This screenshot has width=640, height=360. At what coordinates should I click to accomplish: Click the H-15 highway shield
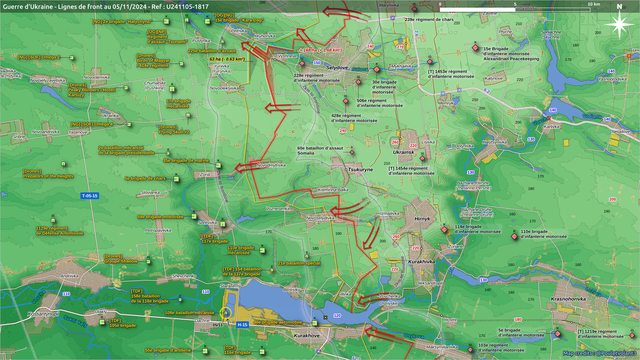coord(242,324)
